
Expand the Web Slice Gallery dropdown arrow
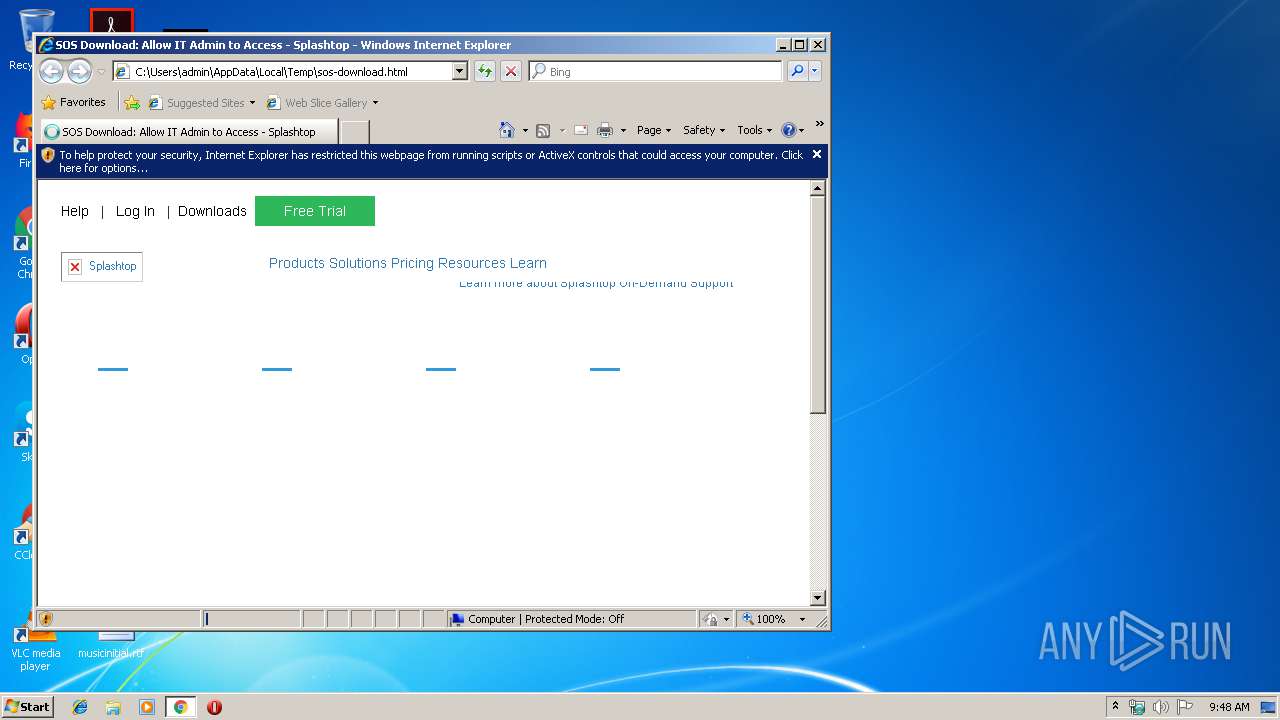click(375, 103)
